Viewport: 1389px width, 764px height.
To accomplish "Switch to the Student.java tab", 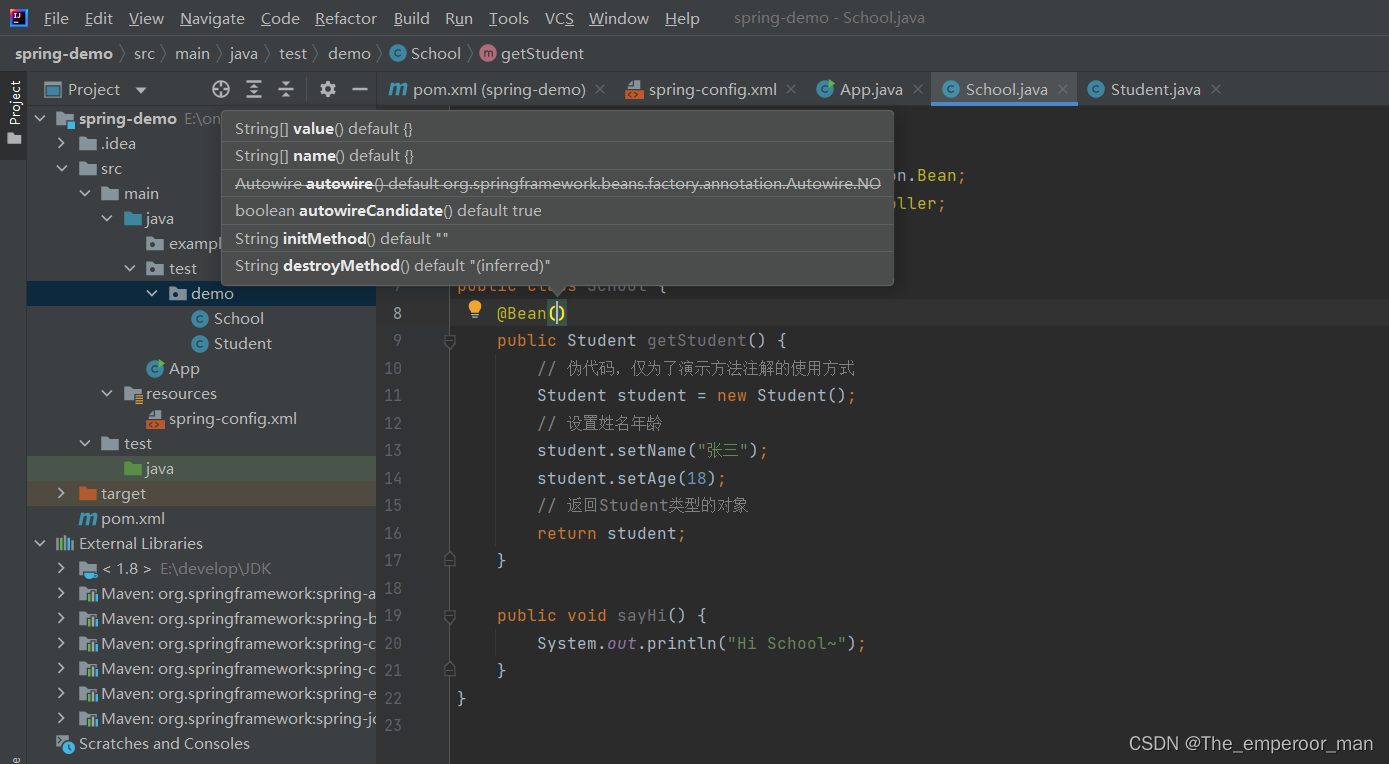I will coord(1155,89).
